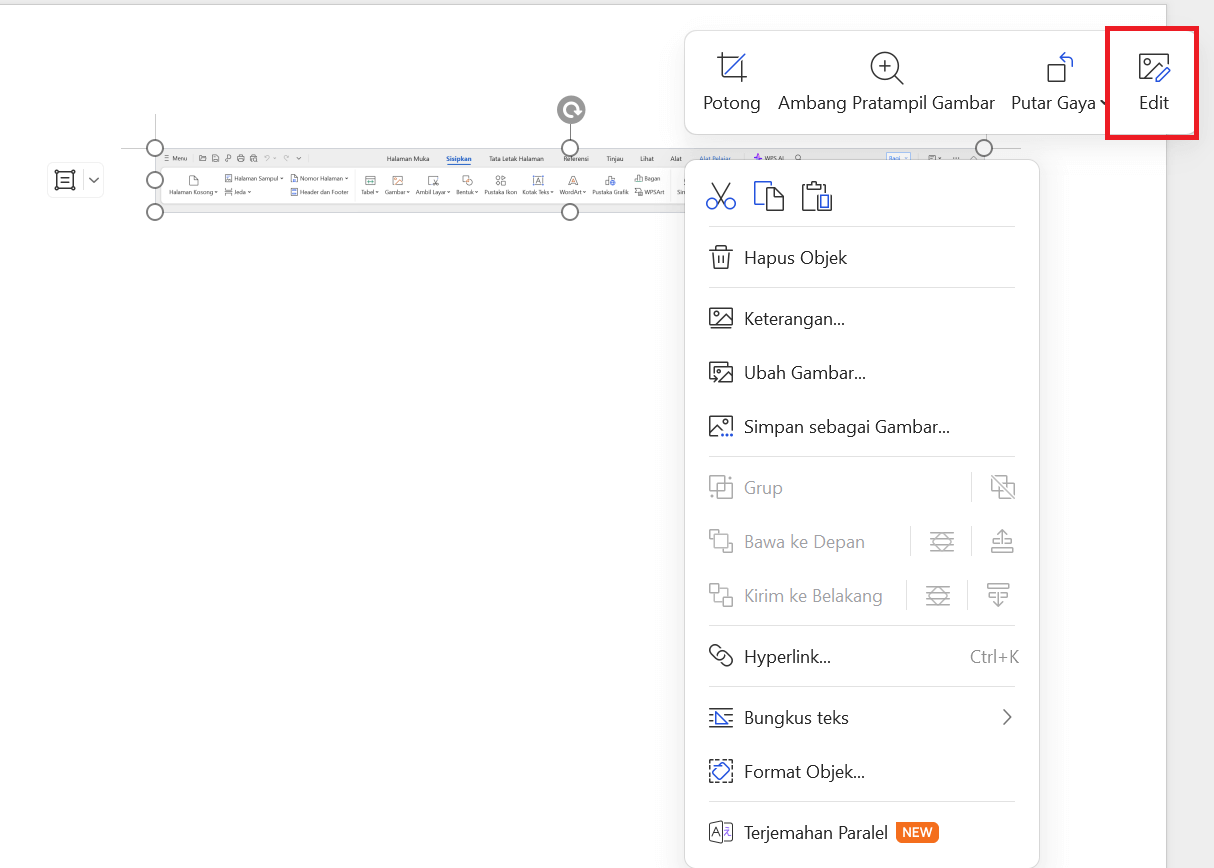Click the layout options icon beside image
The width and height of the screenshot is (1214, 868).
[x=65, y=180]
